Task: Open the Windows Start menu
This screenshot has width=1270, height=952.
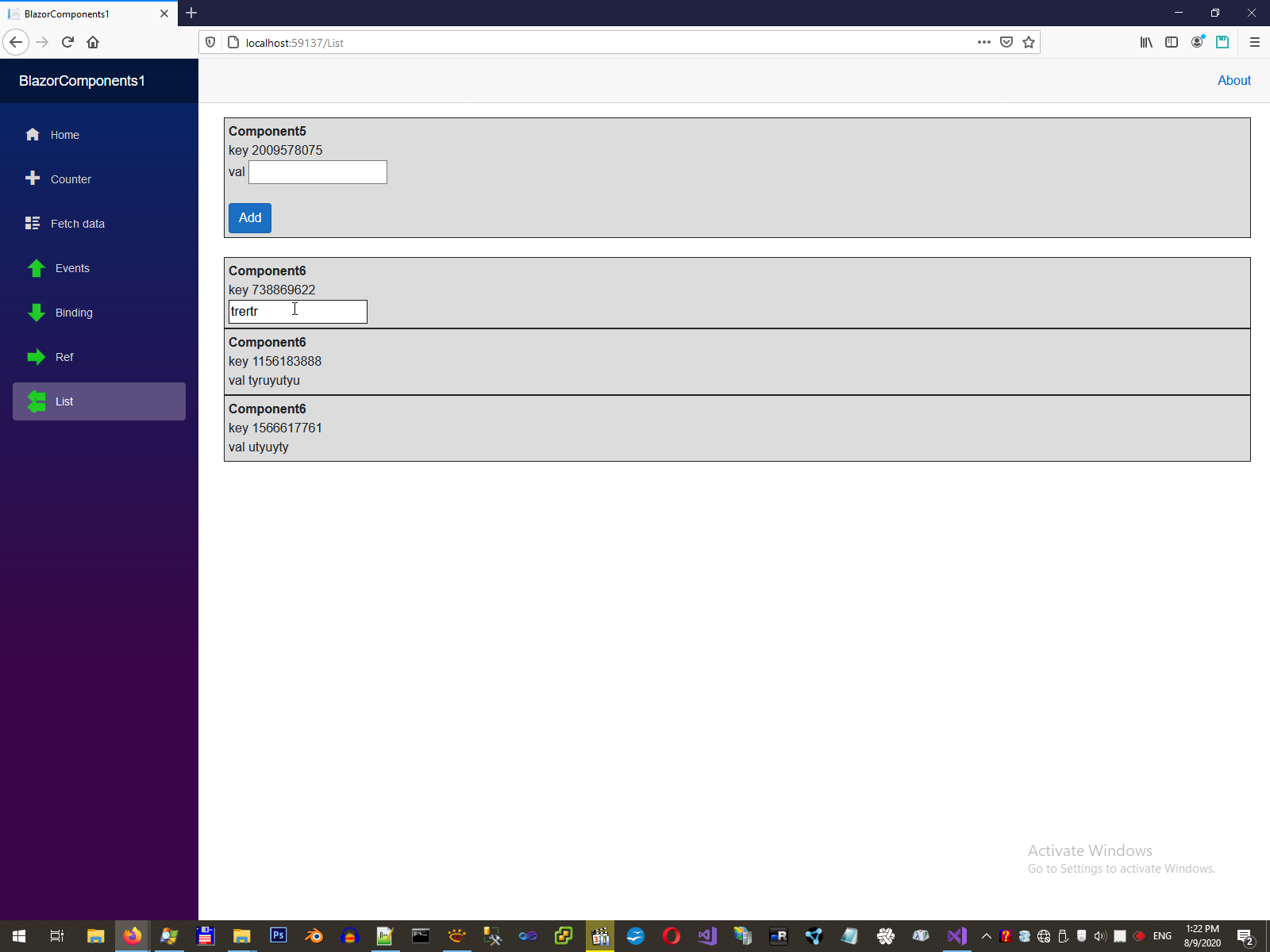Action: tap(19, 936)
